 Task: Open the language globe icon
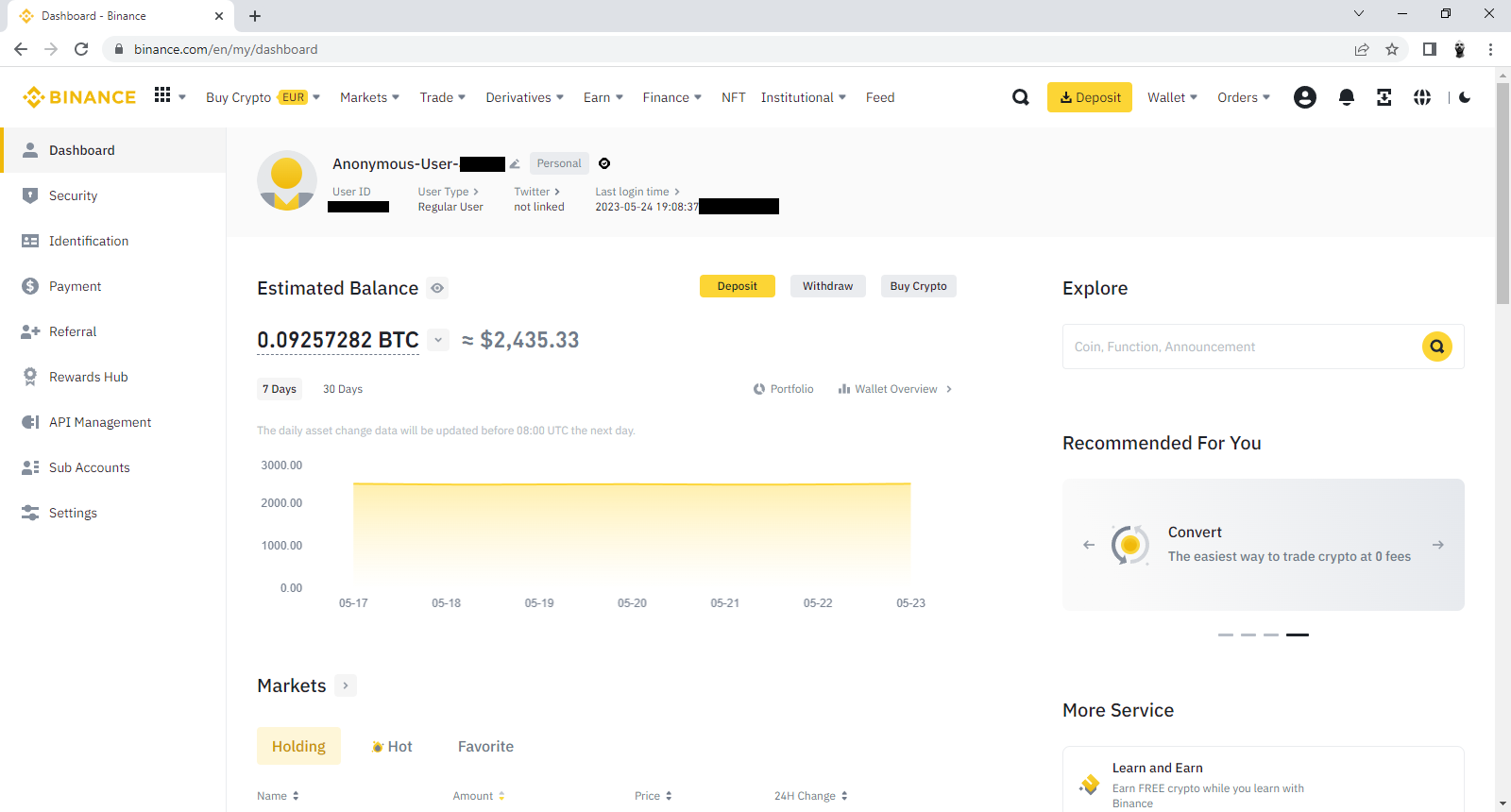(x=1422, y=97)
